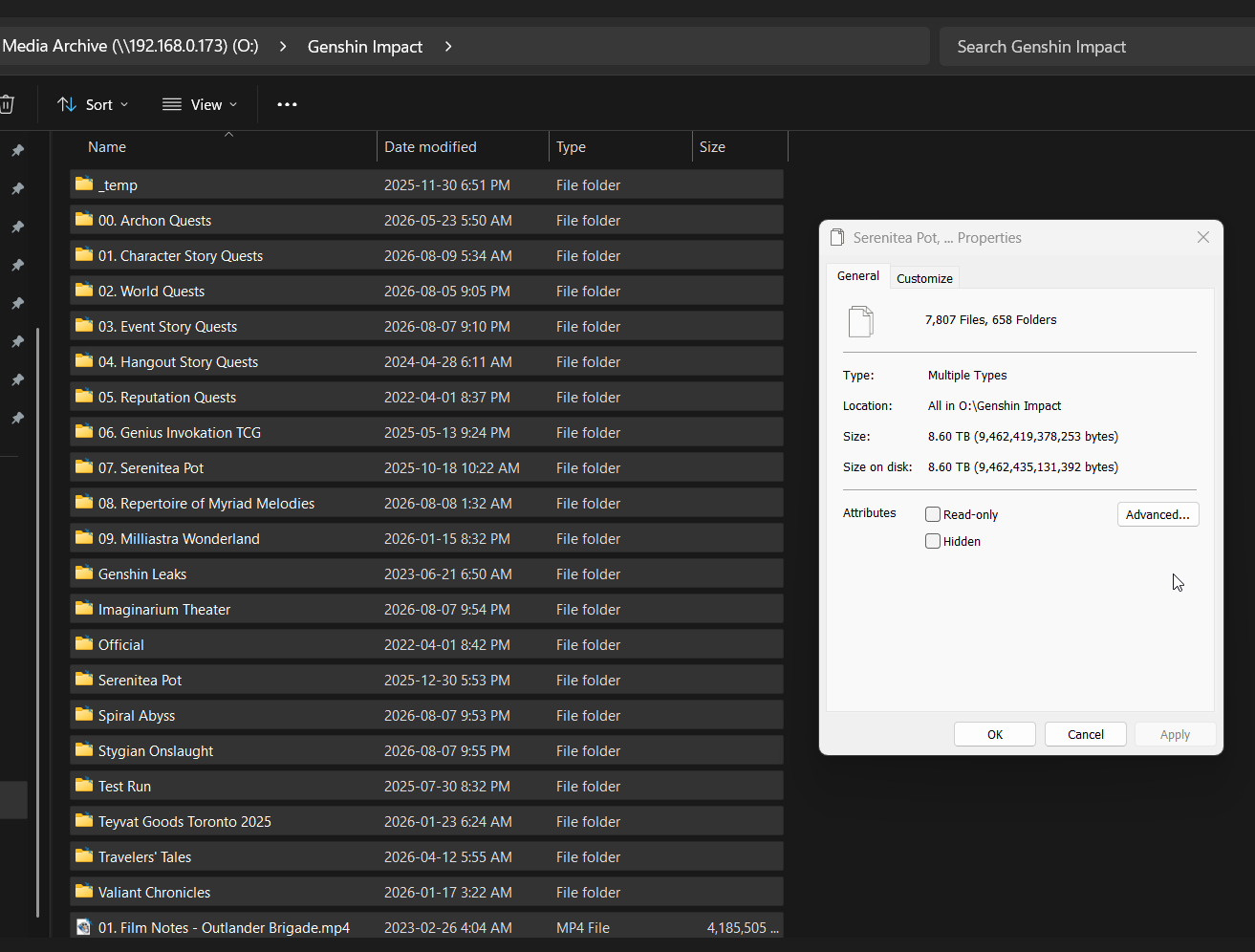The image size is (1255, 952).
Task: Select the Serenitea Pot folder name
Action: (x=140, y=680)
